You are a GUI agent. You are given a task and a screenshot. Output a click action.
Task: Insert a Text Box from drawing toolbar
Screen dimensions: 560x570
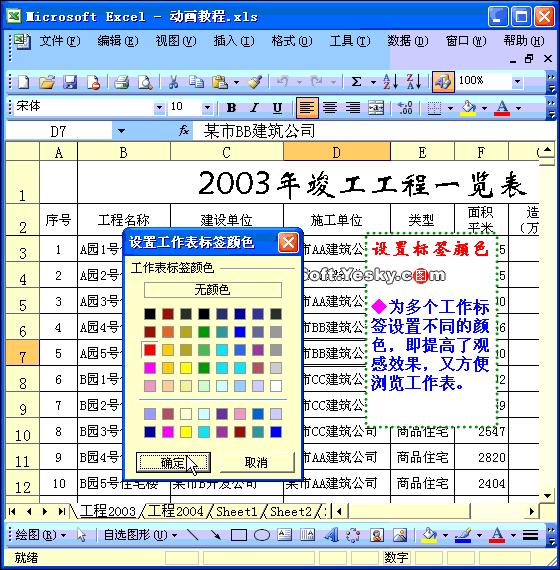[285, 535]
